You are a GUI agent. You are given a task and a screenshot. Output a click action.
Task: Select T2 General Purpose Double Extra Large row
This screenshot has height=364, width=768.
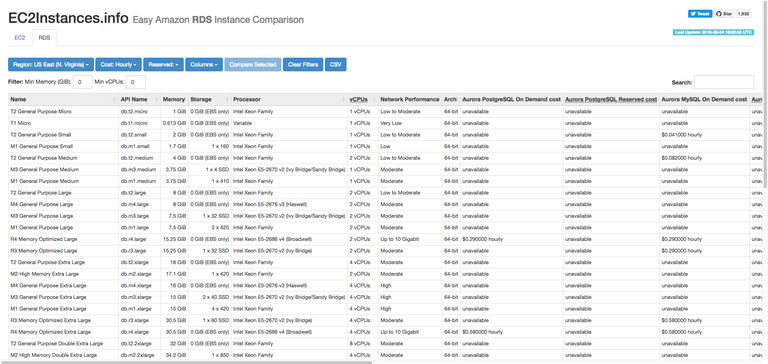pos(384,343)
